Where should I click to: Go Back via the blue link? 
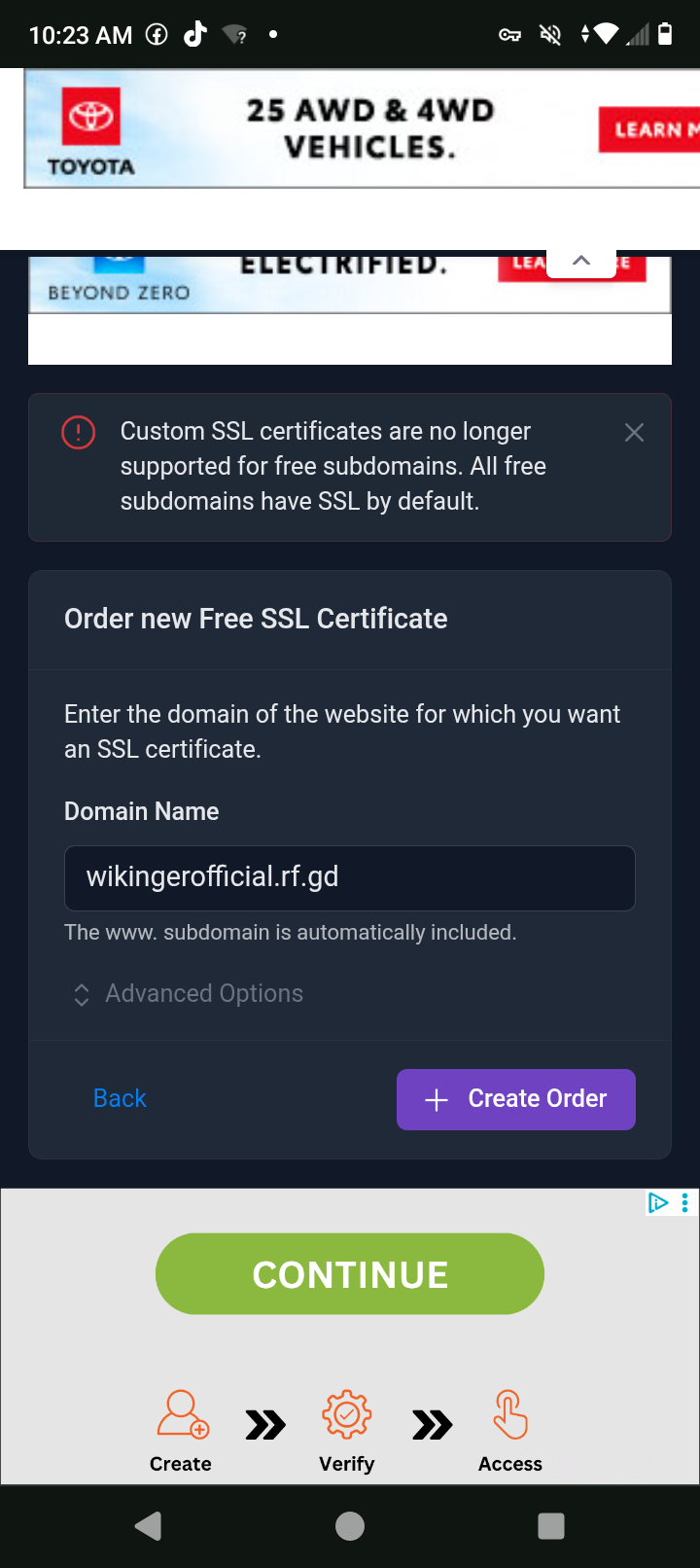pos(120,1098)
